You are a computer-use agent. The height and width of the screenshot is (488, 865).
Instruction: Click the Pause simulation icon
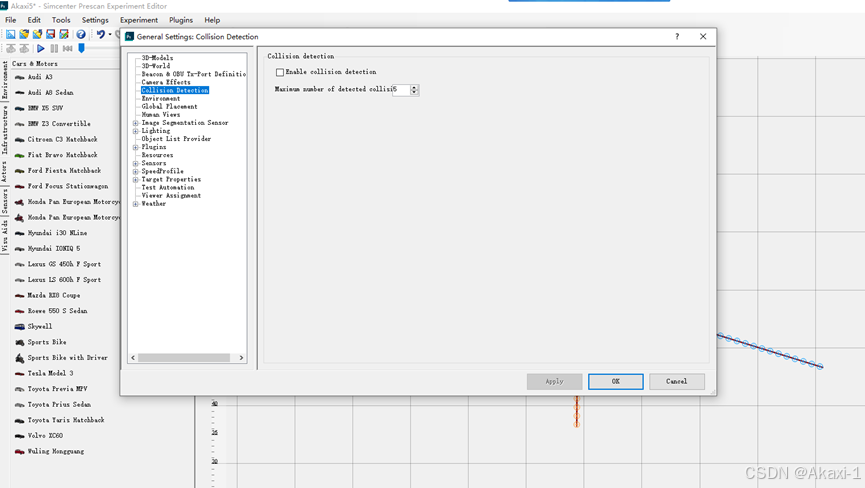click(54, 49)
